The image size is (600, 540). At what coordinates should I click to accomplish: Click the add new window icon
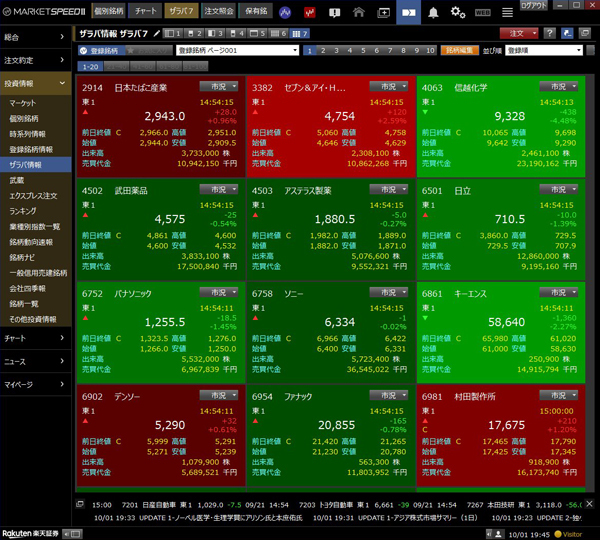383,13
